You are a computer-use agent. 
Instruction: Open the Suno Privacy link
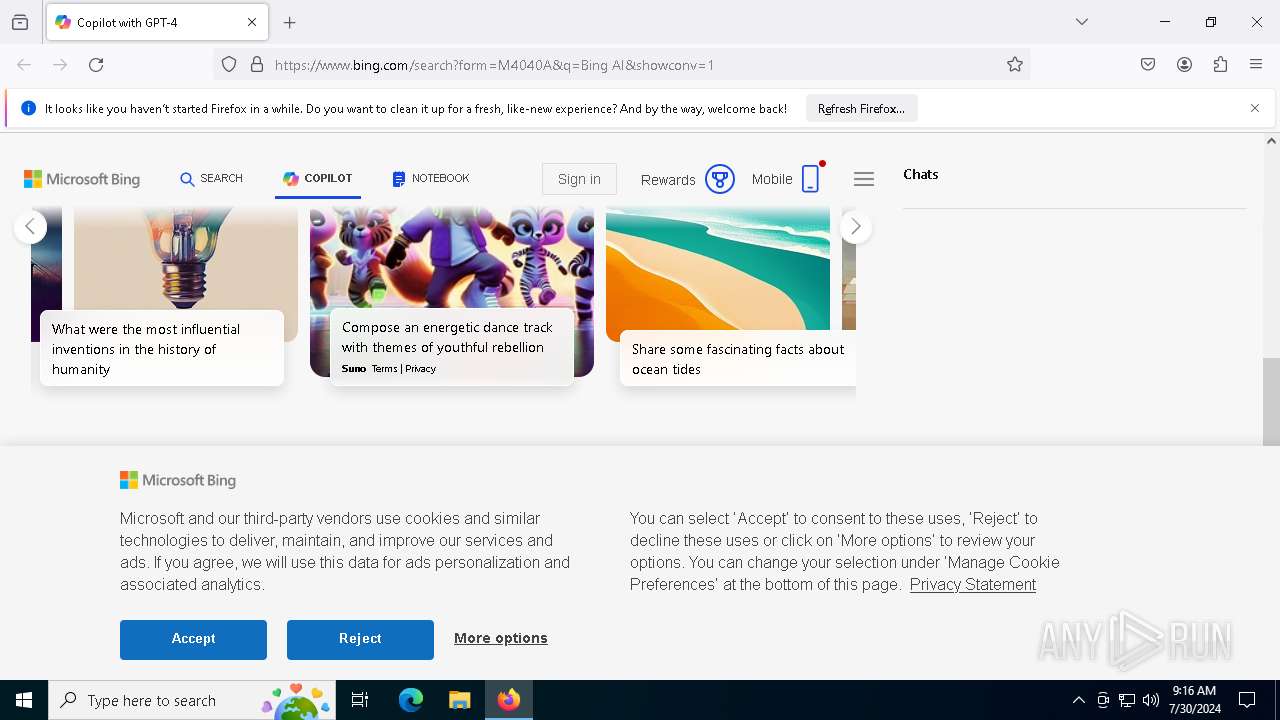420,369
